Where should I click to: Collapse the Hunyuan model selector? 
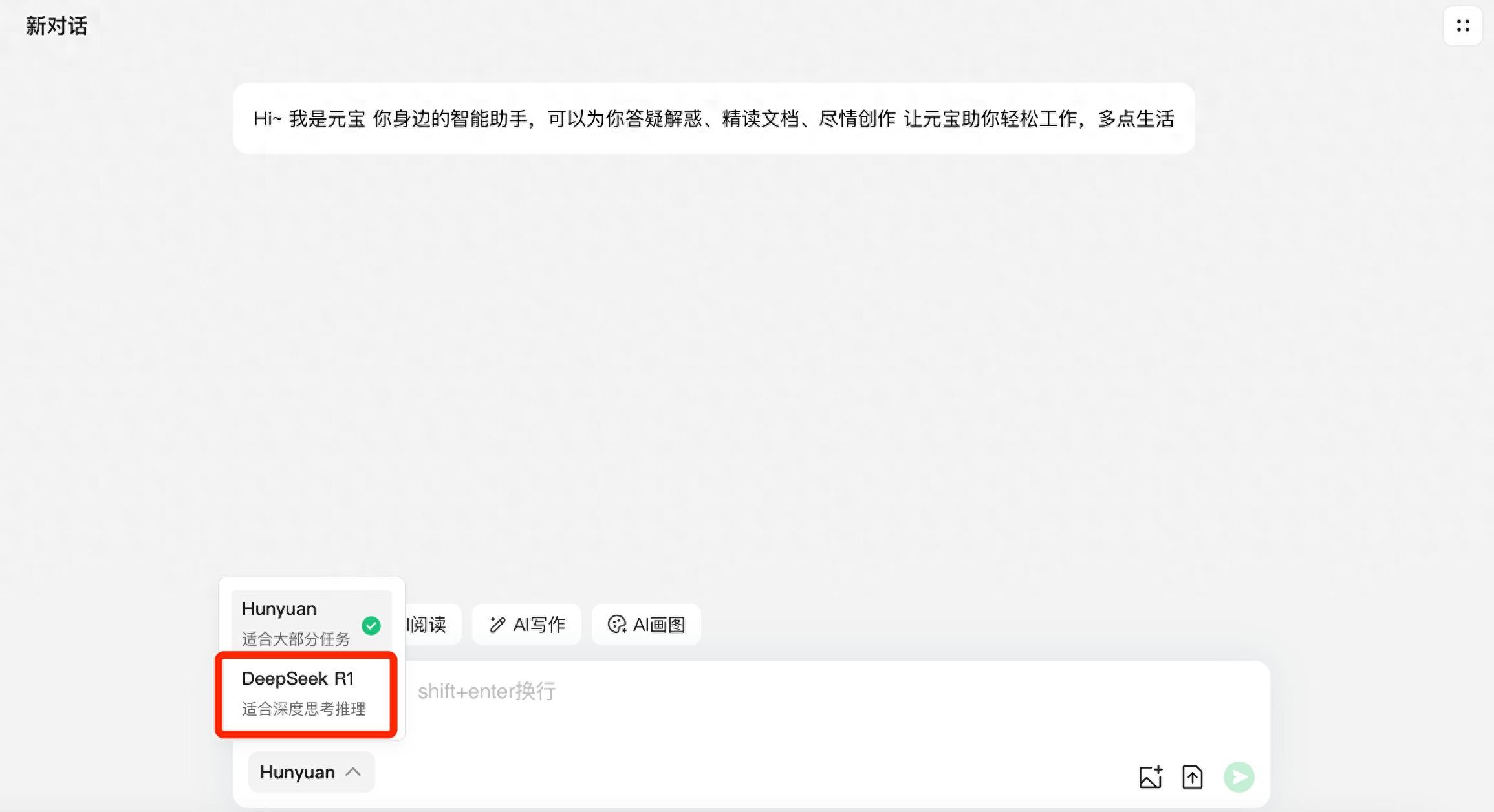[311, 772]
